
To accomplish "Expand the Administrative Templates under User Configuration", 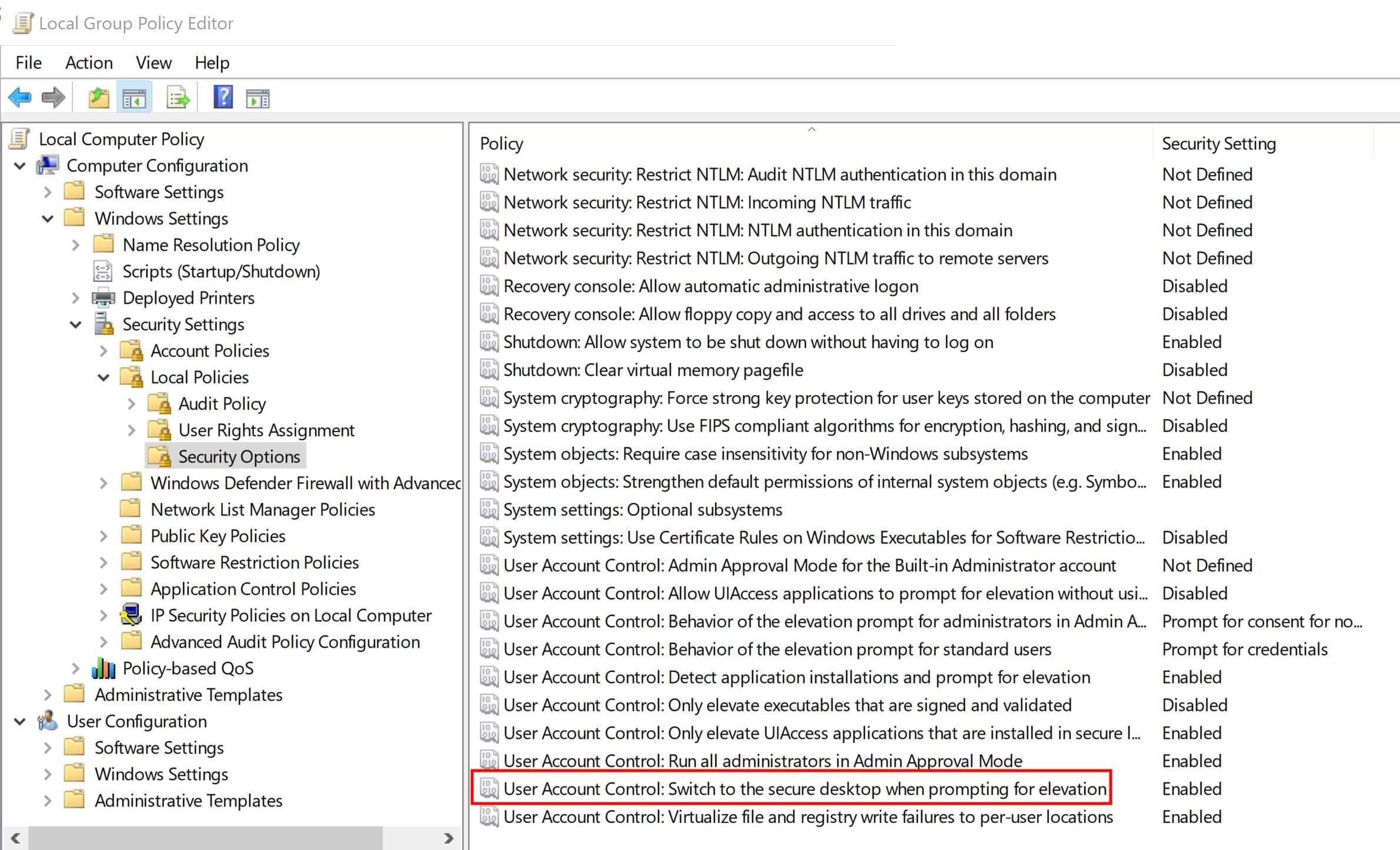I will point(48,800).
